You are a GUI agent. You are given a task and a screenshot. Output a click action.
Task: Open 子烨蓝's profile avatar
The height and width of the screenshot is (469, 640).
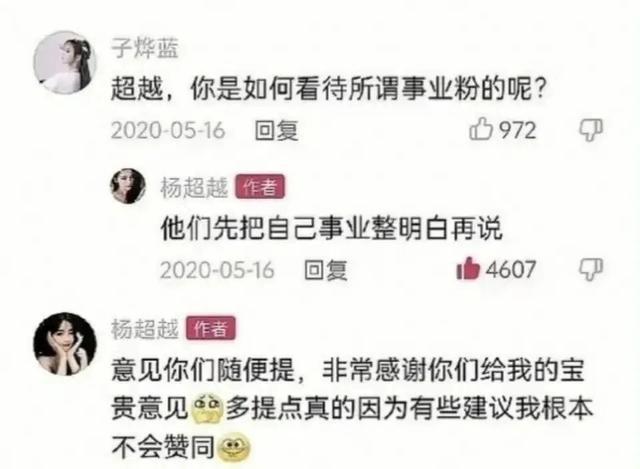[x=64, y=62]
